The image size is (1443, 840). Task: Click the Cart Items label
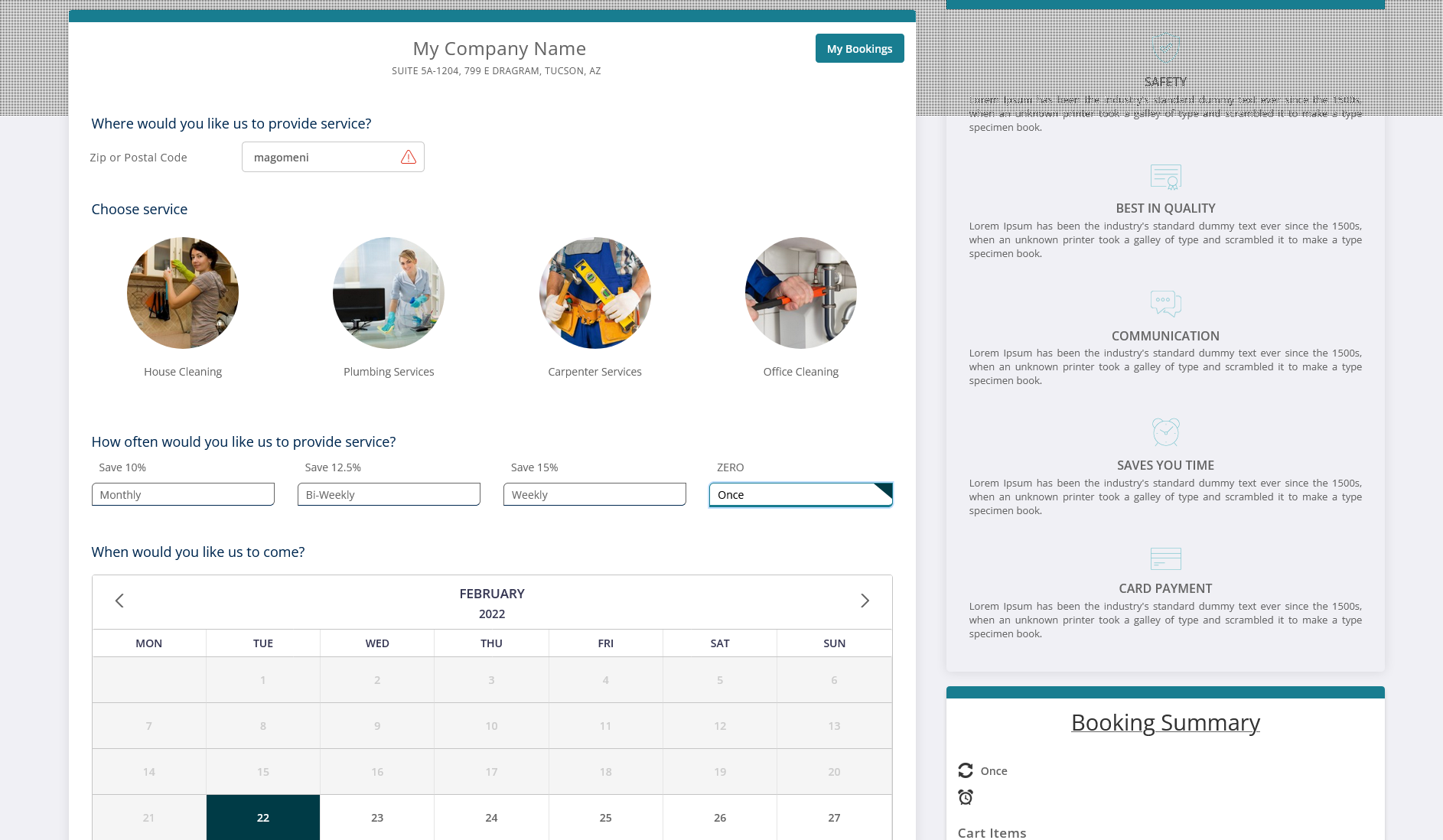(992, 832)
